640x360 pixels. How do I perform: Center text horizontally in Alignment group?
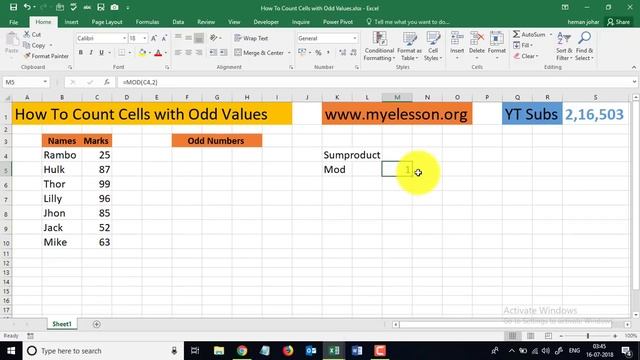pyautogui.click(x=188, y=53)
